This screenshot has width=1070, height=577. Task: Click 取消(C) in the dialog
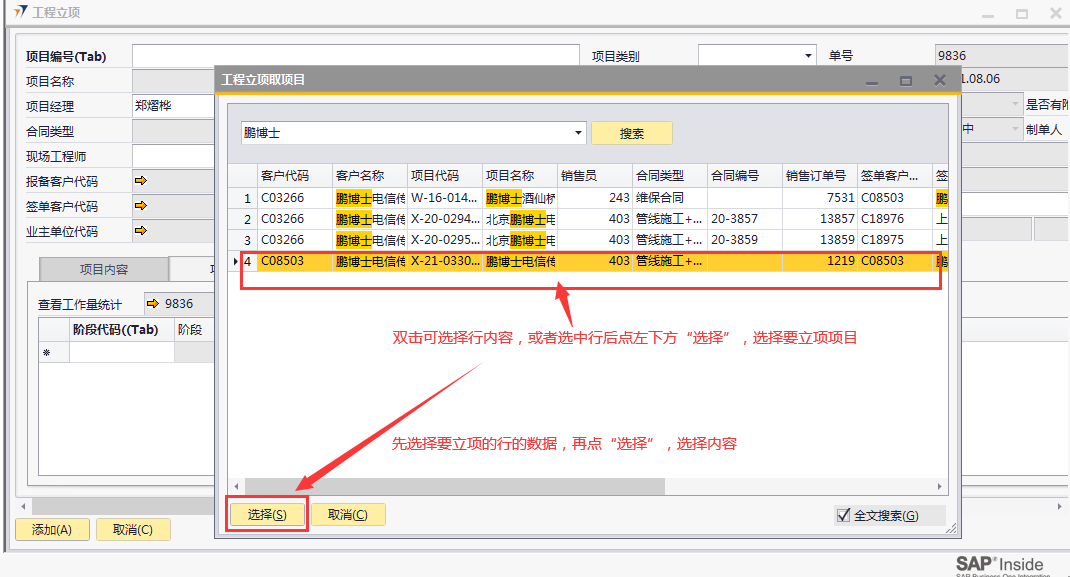(348, 514)
